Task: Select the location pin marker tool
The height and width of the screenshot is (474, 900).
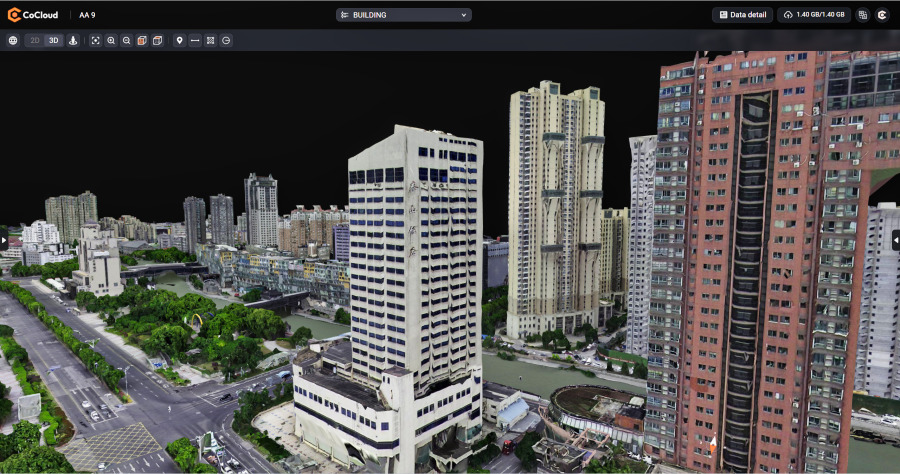Action: [x=180, y=40]
